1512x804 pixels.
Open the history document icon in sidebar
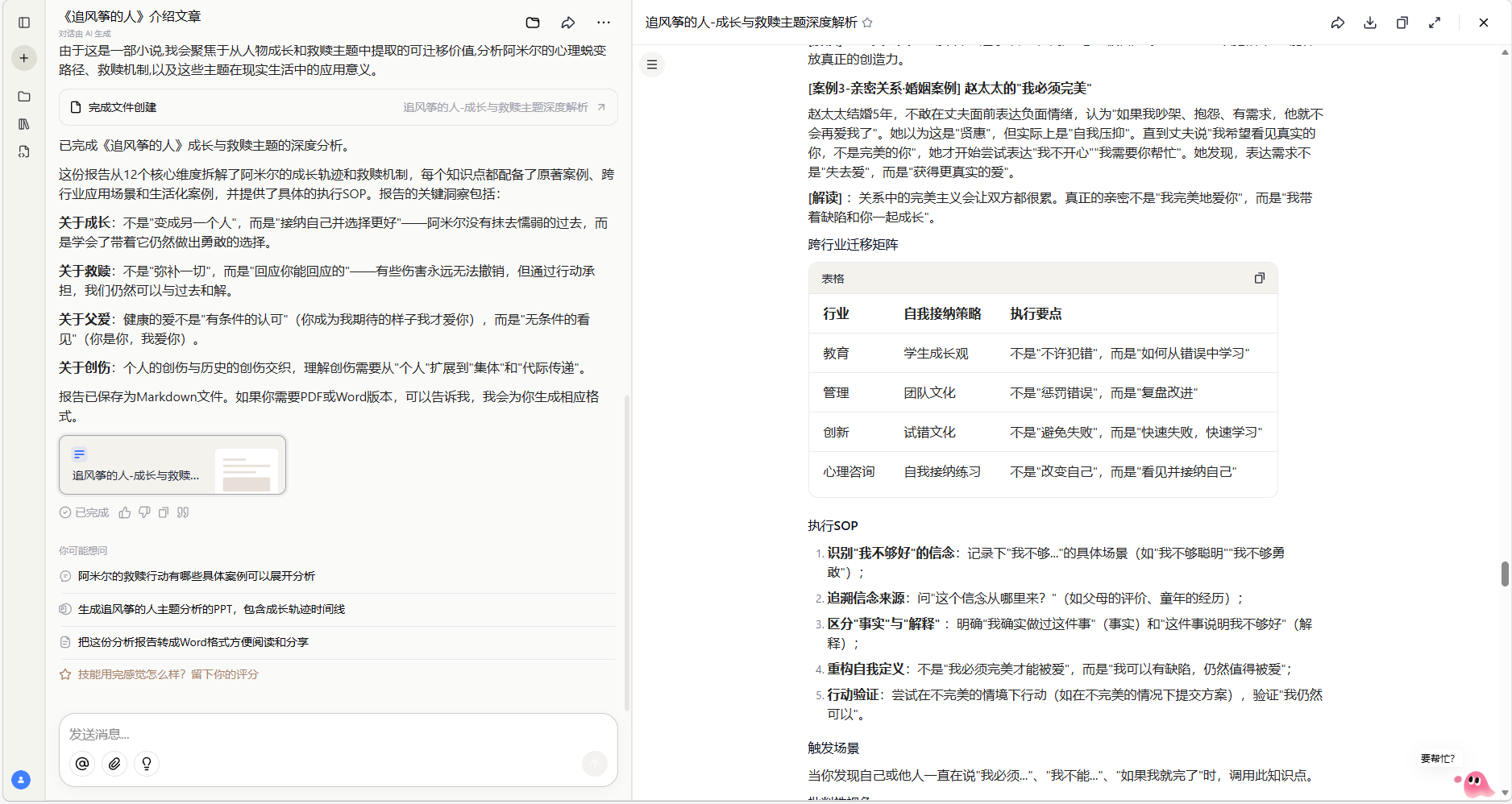24,151
